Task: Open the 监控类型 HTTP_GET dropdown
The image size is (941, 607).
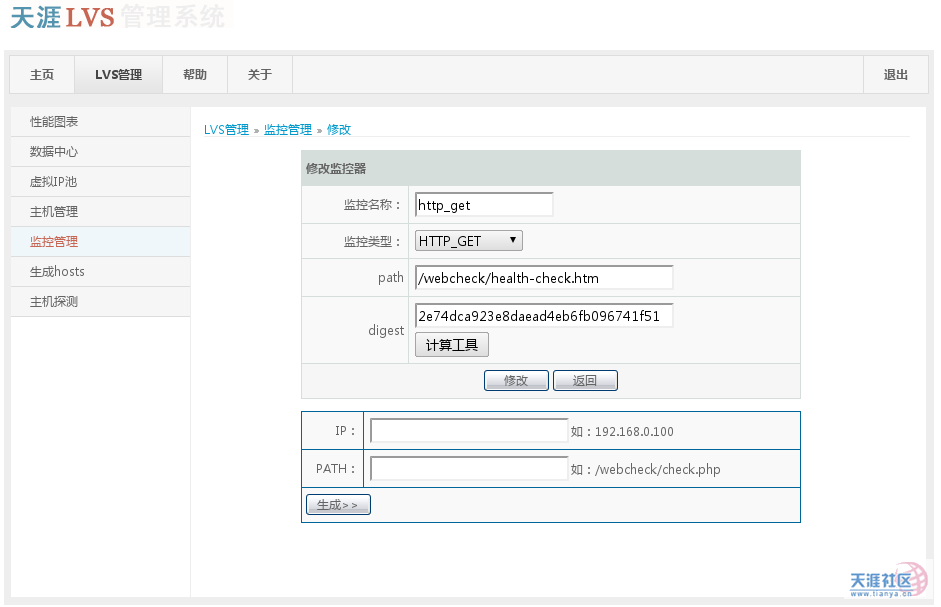Action: tap(468, 241)
